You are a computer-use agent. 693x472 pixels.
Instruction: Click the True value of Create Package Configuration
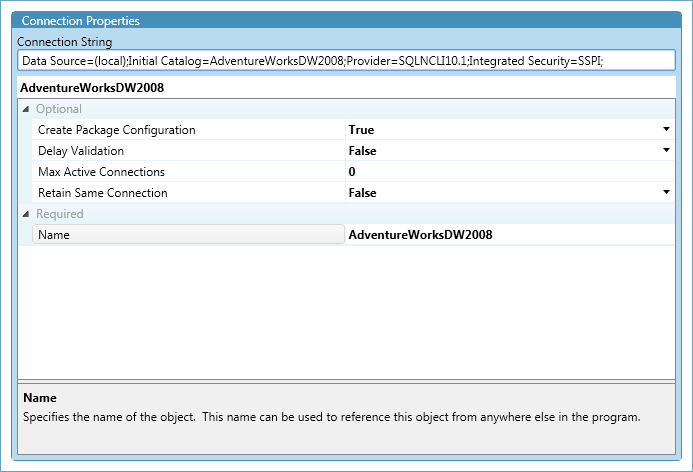point(361,130)
